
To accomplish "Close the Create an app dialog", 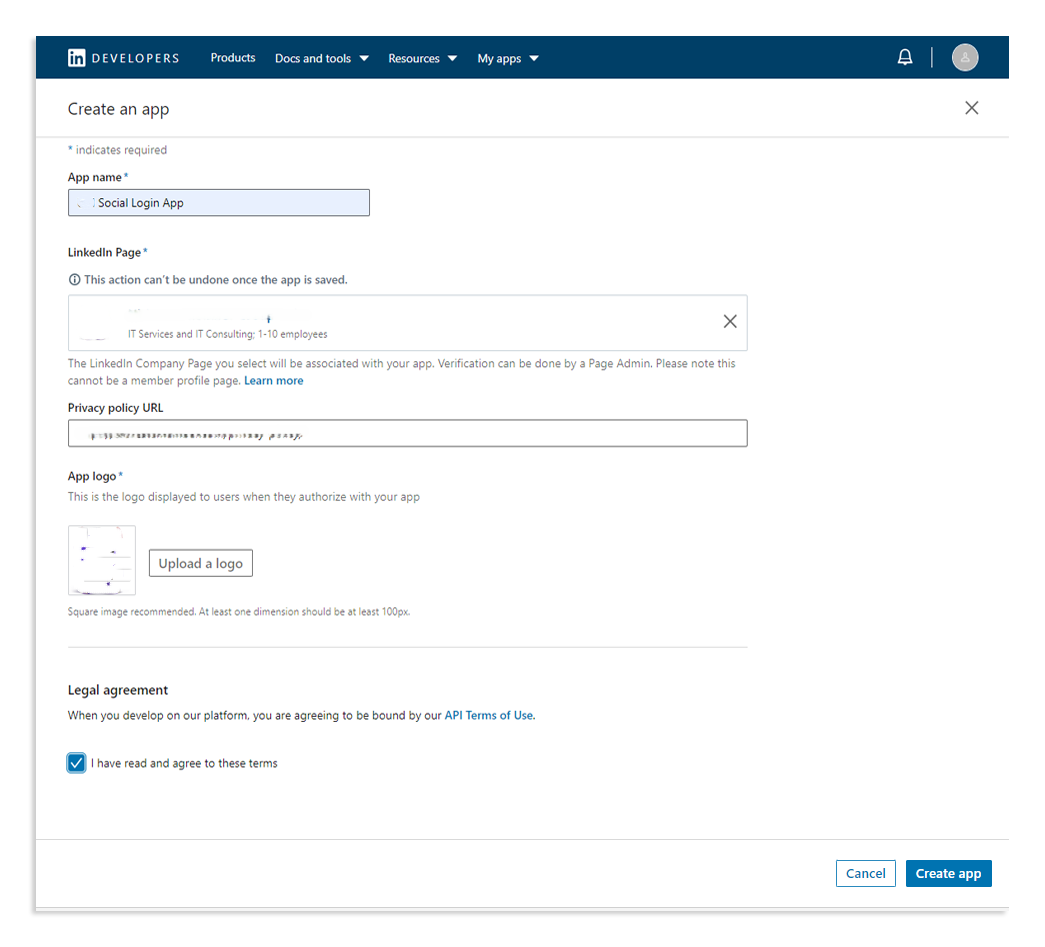I will point(971,107).
